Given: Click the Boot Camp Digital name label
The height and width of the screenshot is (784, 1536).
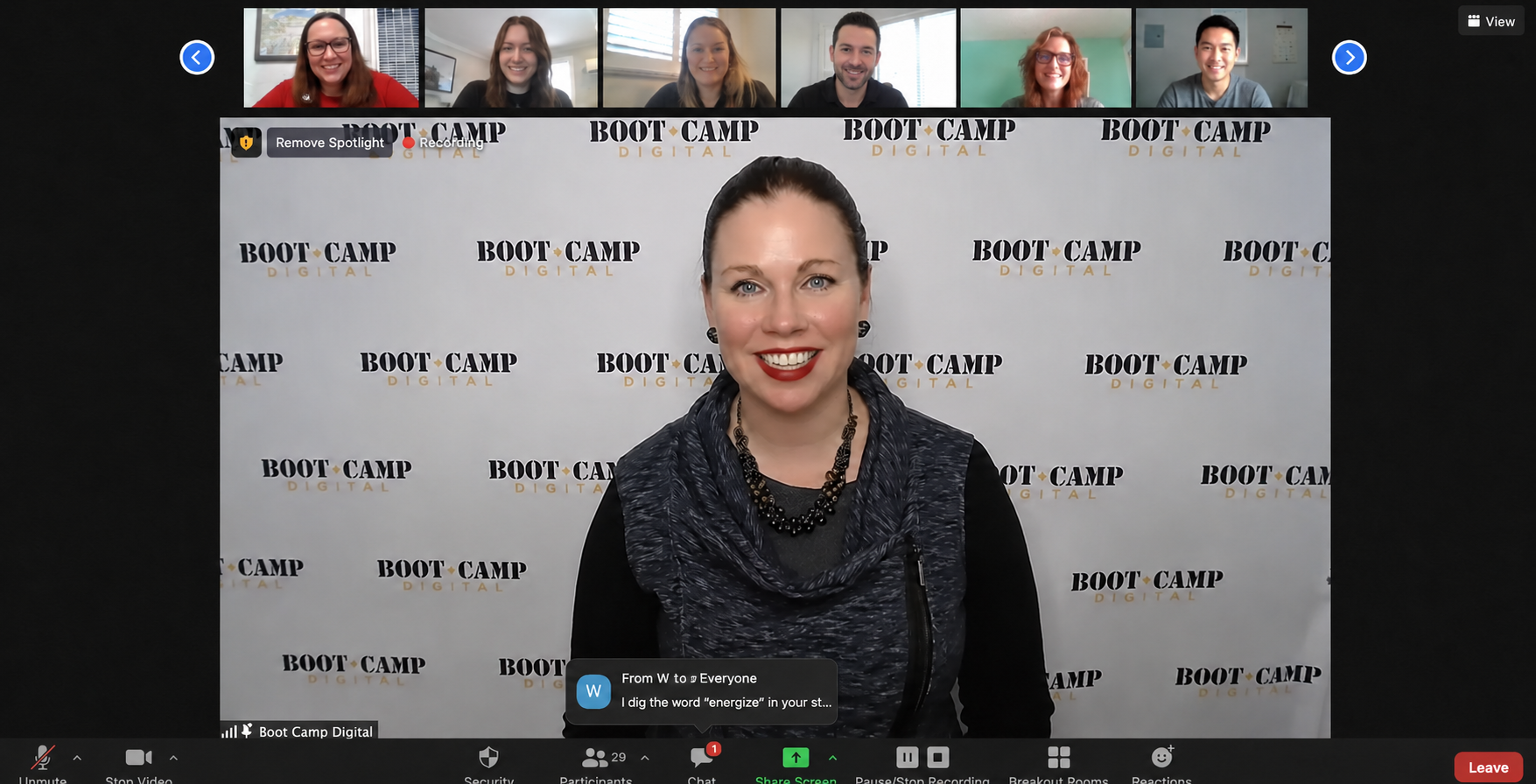Looking at the screenshot, I should click(315, 731).
